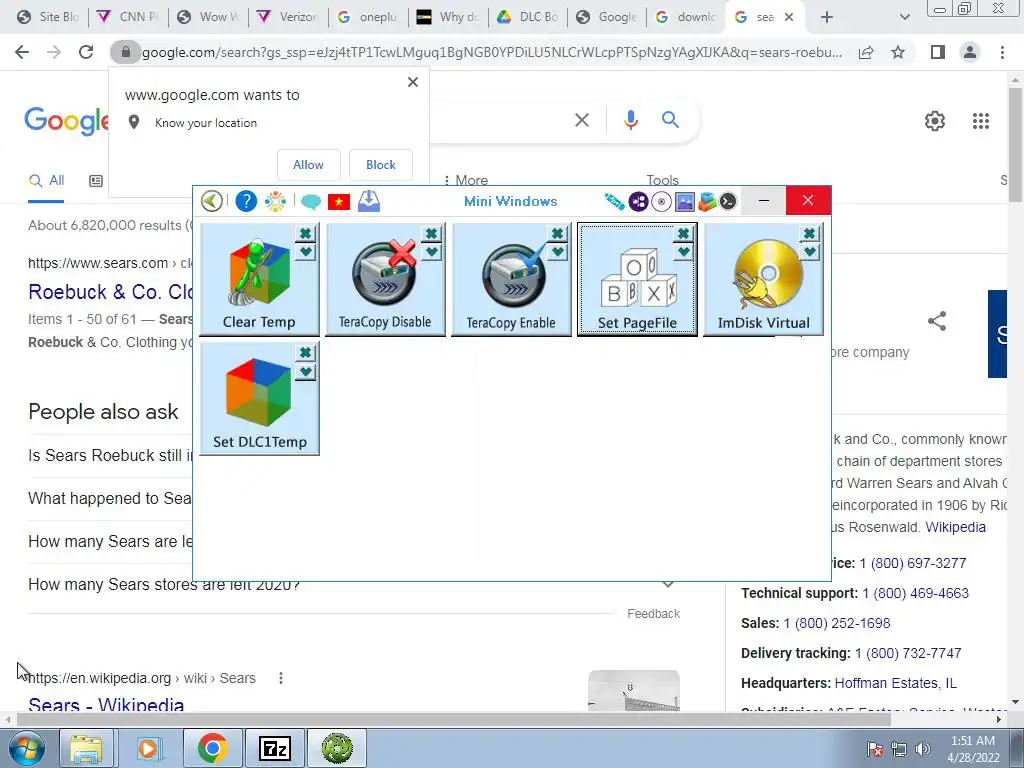Click the green back arrow in Mini Windows
1024x768 pixels.
[212, 201]
